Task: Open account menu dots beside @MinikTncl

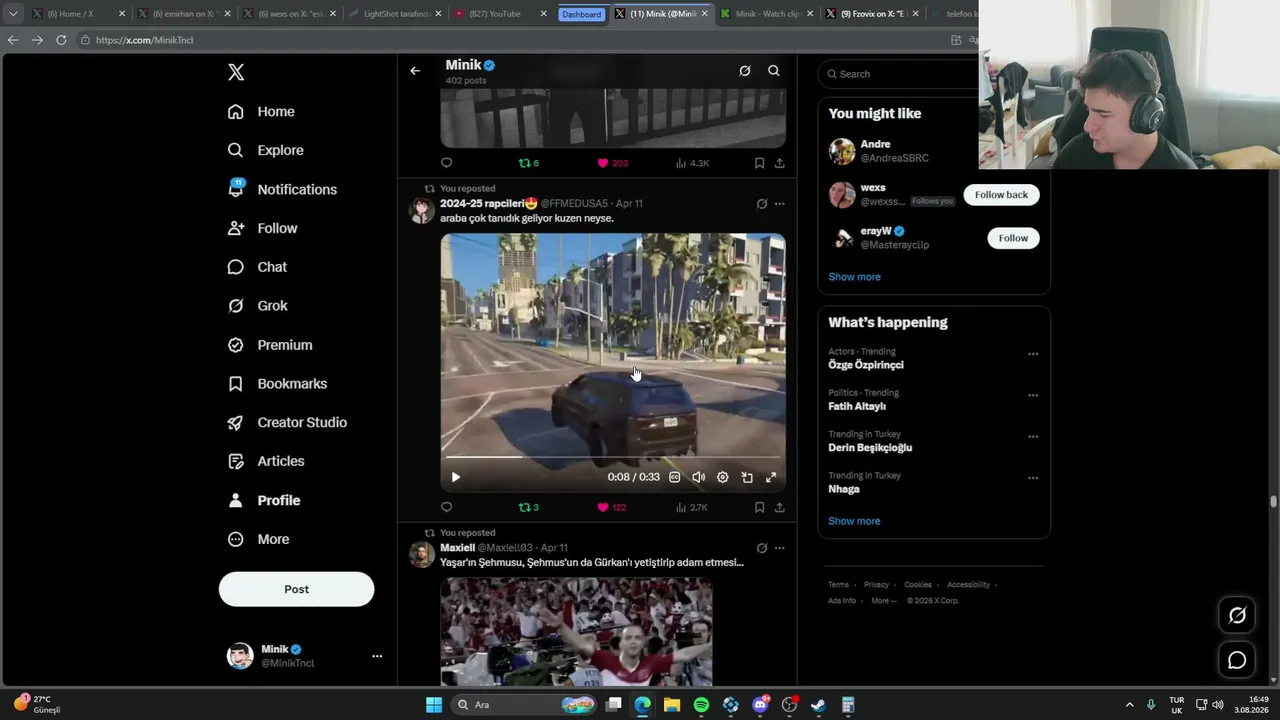Action: tap(377, 656)
